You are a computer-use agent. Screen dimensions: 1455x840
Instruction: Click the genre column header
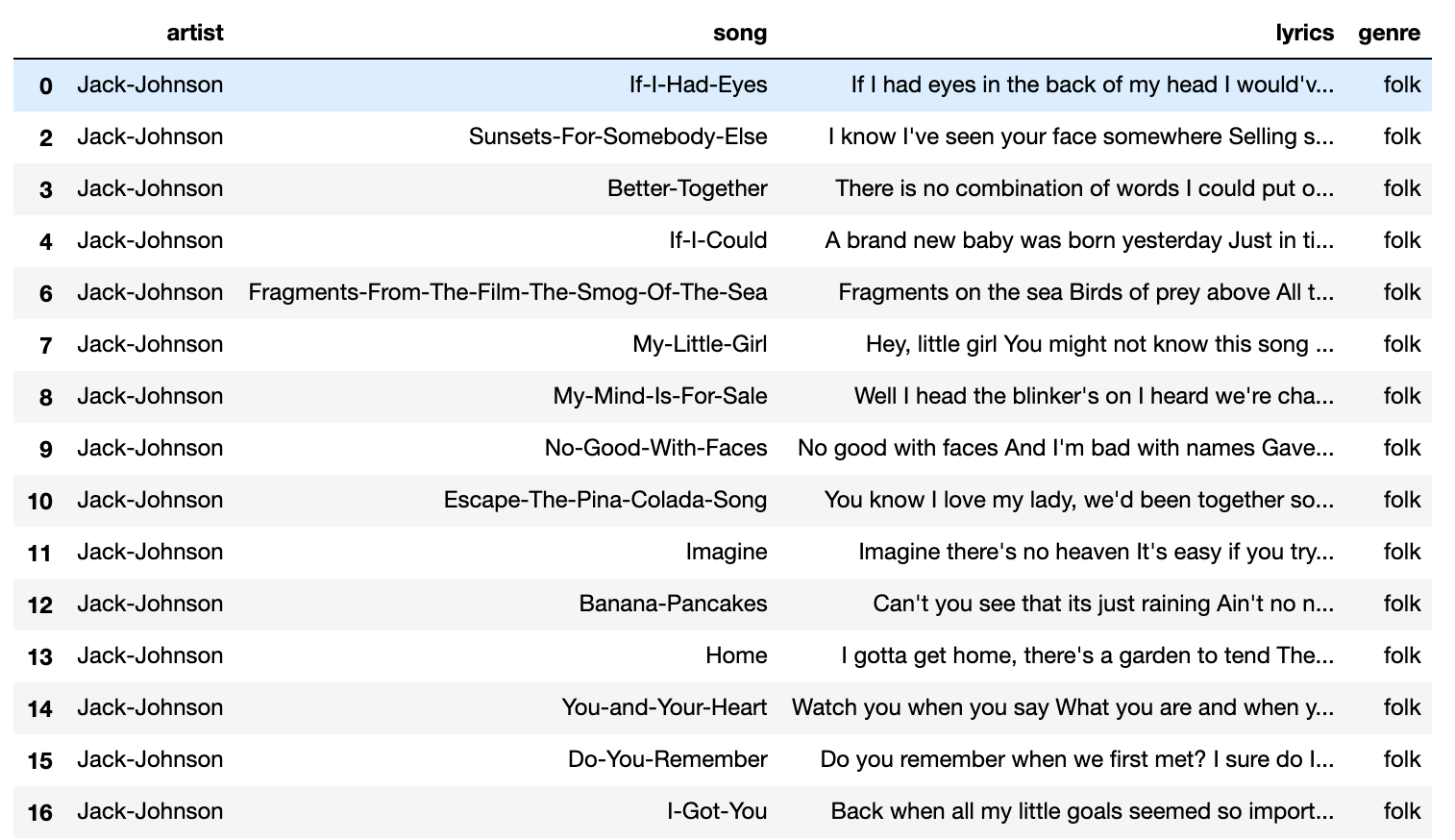click(x=1389, y=33)
